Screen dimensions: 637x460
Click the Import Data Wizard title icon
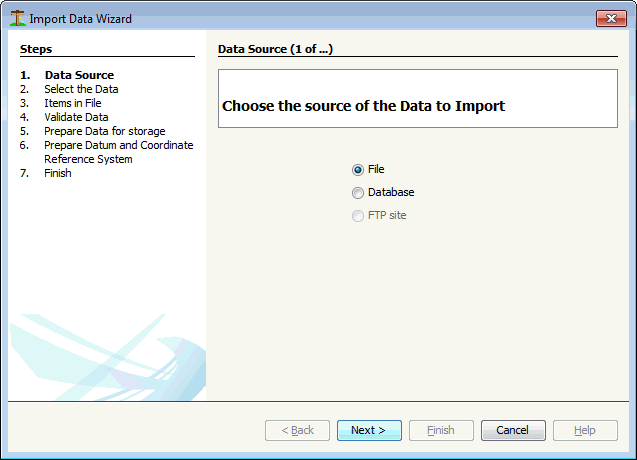(17, 19)
